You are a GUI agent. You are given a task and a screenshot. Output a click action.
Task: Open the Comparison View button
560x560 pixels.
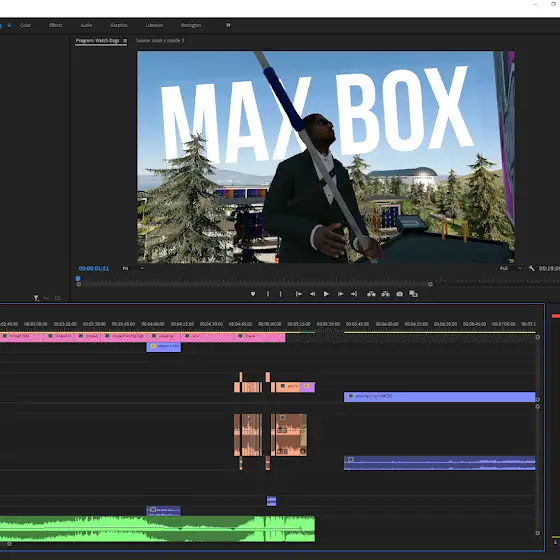(413, 294)
